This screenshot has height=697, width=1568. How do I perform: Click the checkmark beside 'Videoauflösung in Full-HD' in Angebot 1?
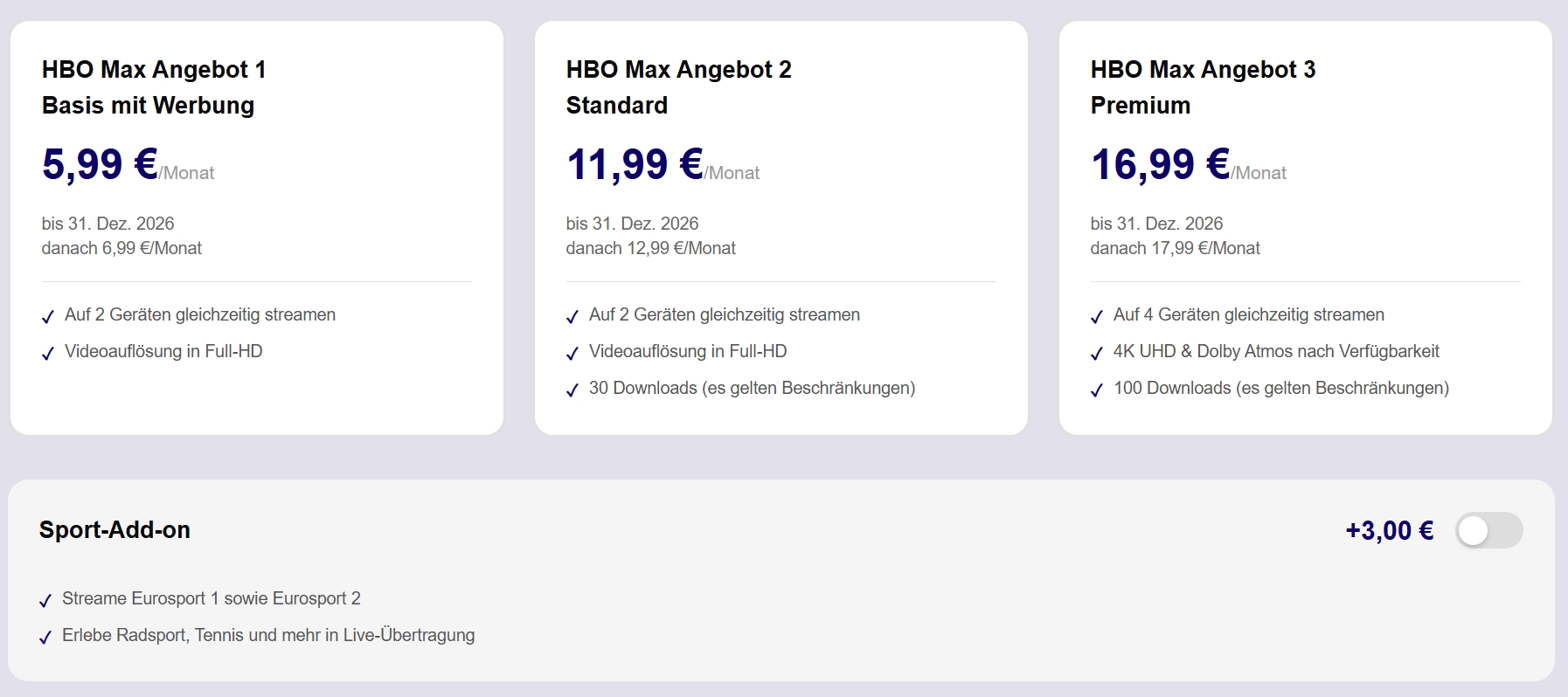point(49,354)
